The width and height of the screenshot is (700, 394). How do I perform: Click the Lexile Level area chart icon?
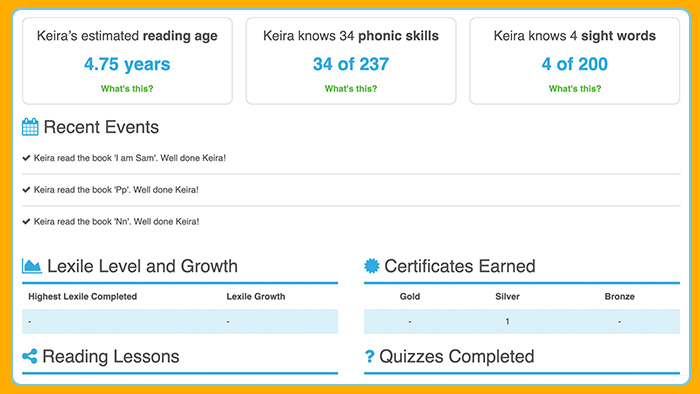pyautogui.click(x=32, y=266)
